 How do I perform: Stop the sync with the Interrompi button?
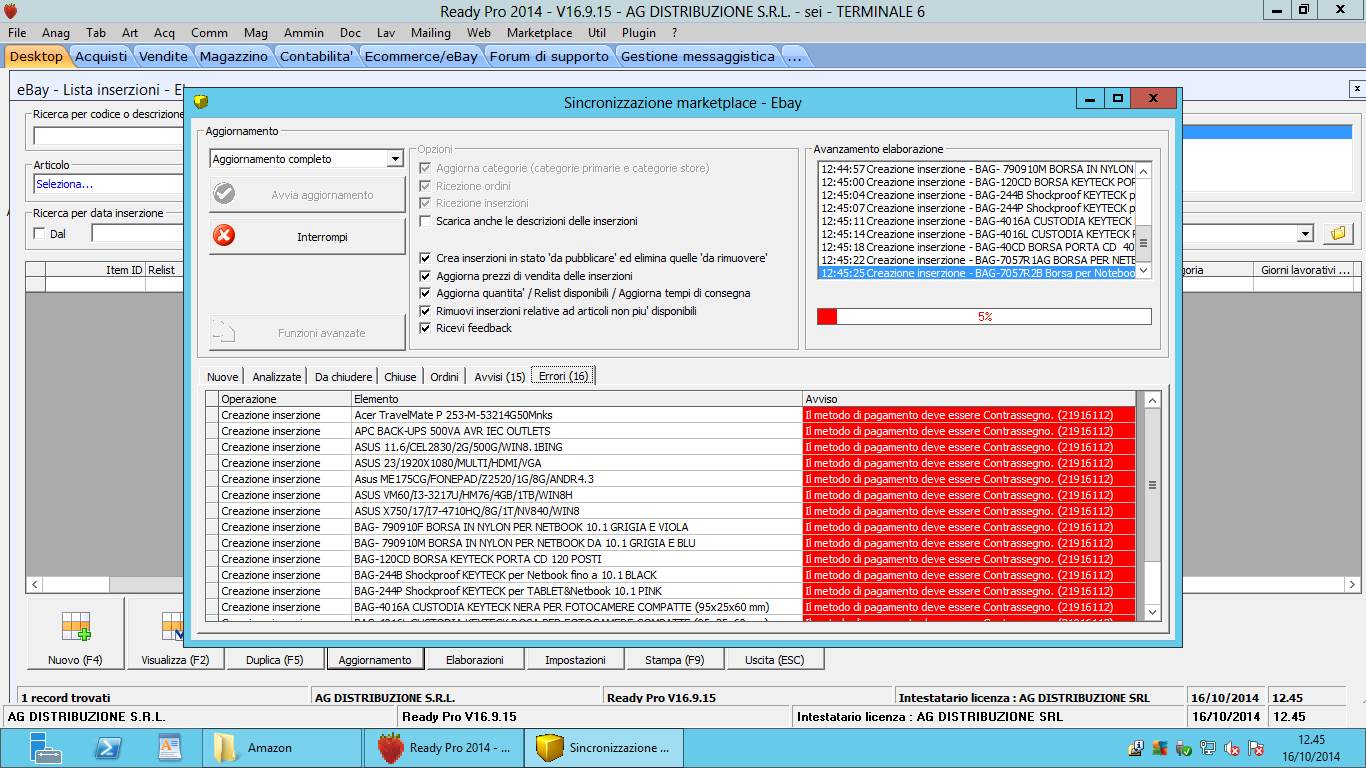[307, 236]
